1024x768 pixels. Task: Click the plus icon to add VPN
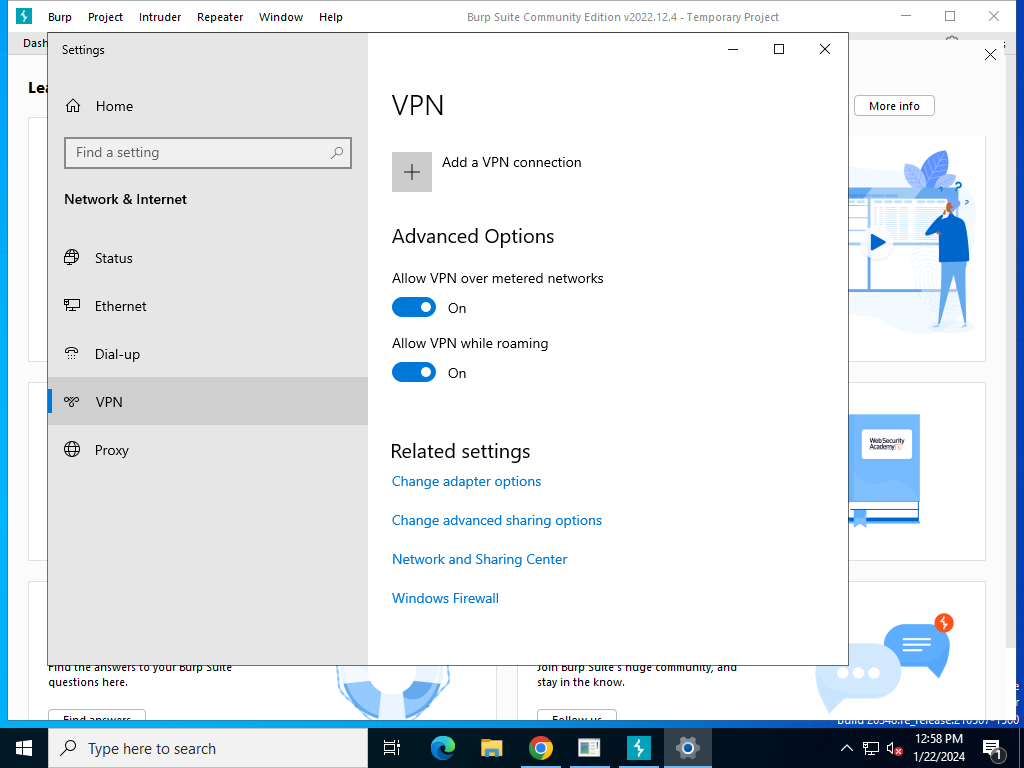tap(412, 172)
